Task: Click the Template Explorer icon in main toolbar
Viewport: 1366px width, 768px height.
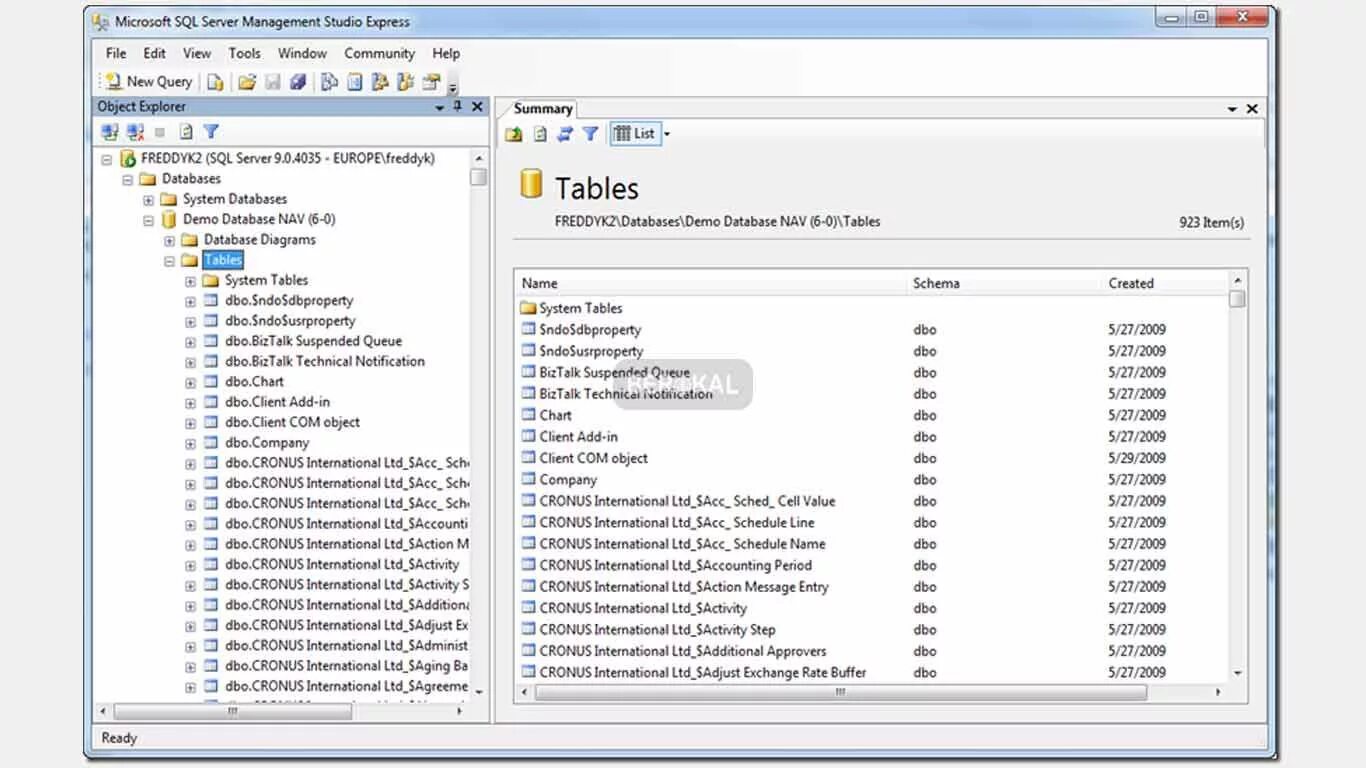Action: pos(405,82)
